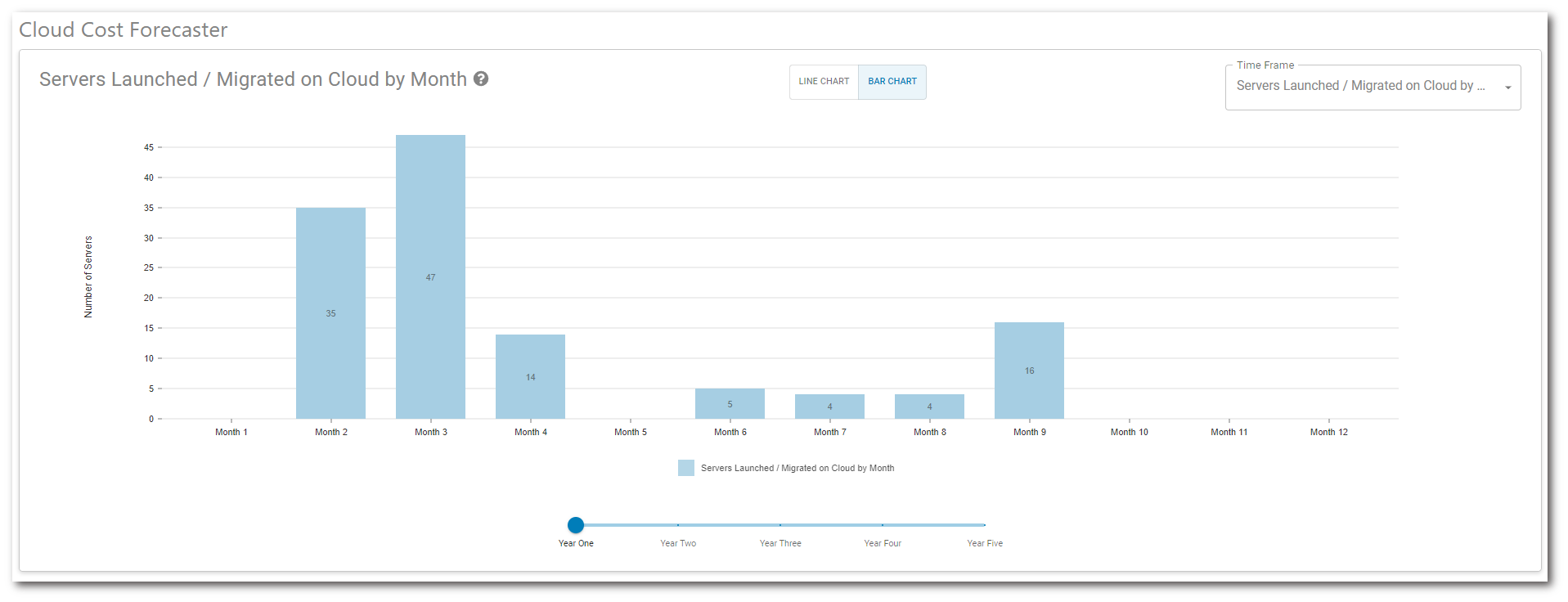This screenshot has width=1568, height=602.
Task: Switch to Line Chart view
Action: pos(824,82)
